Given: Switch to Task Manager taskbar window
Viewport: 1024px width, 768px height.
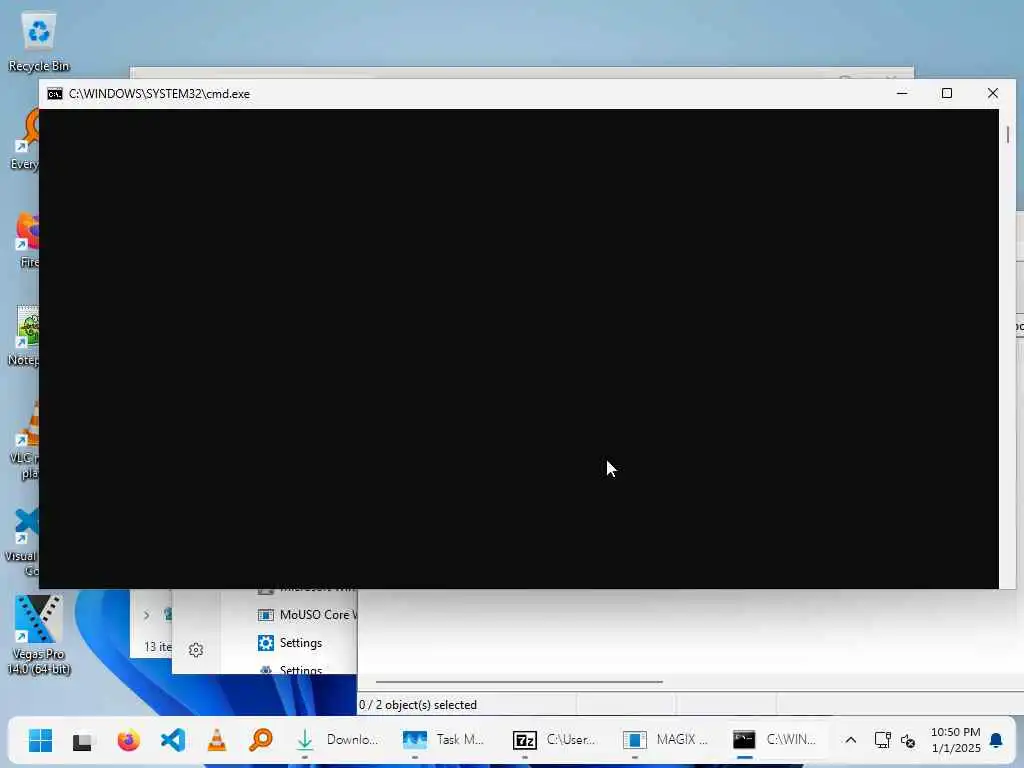Looking at the screenshot, I should pos(444,740).
